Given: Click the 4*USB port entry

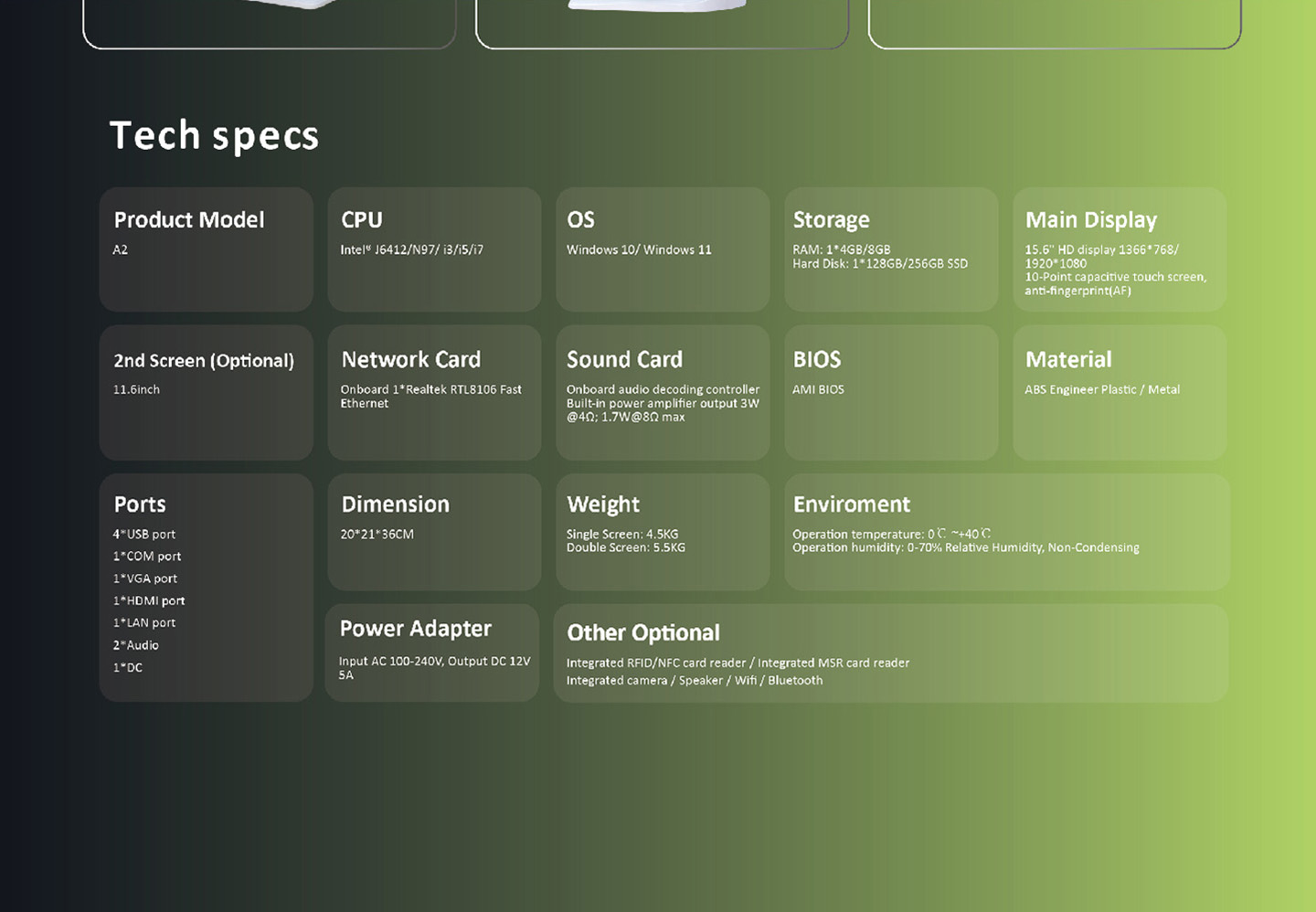Looking at the screenshot, I should (x=144, y=535).
